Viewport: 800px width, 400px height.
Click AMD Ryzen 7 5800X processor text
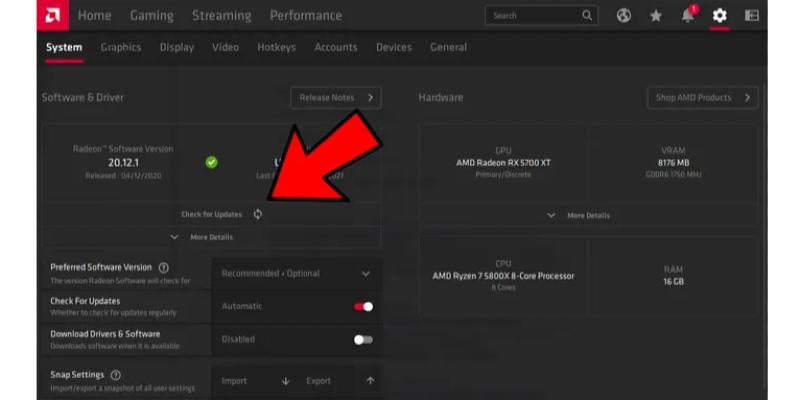pos(503,276)
